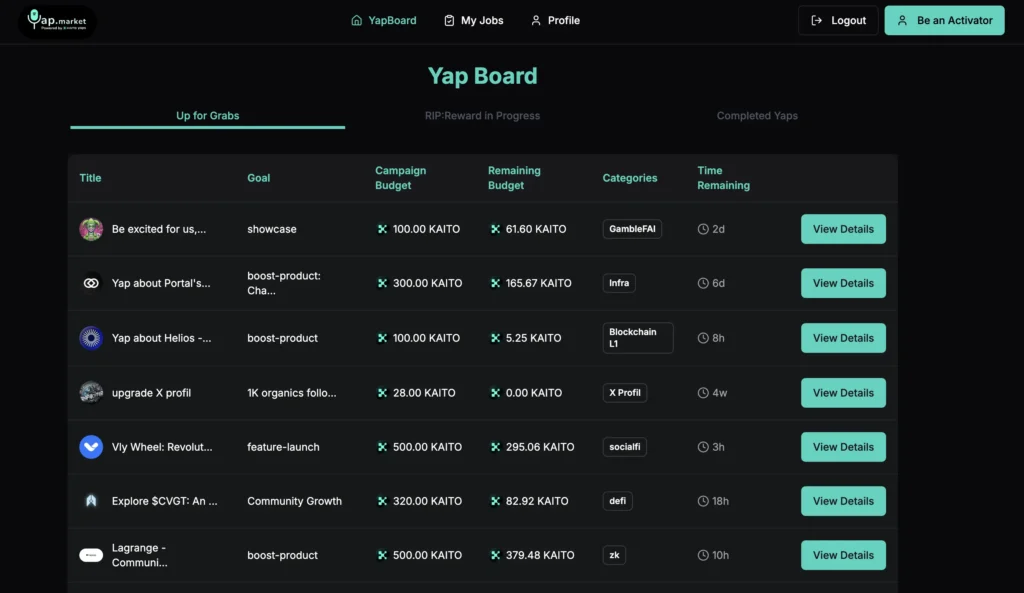The height and width of the screenshot is (593, 1024).
Task: Click Kaito icon beside 61.60 KAITO
Action: (x=495, y=229)
